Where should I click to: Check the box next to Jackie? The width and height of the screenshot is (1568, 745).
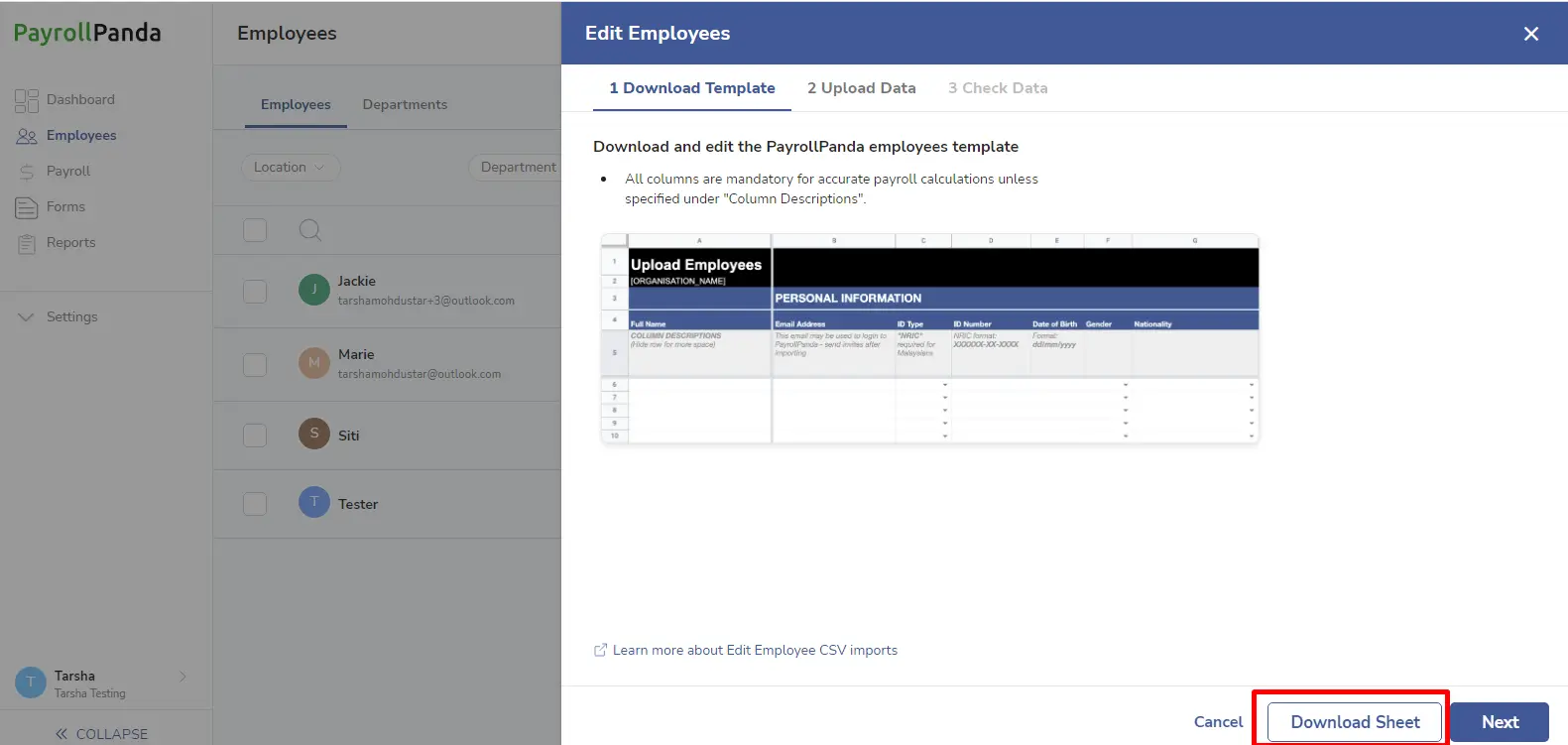(x=255, y=292)
